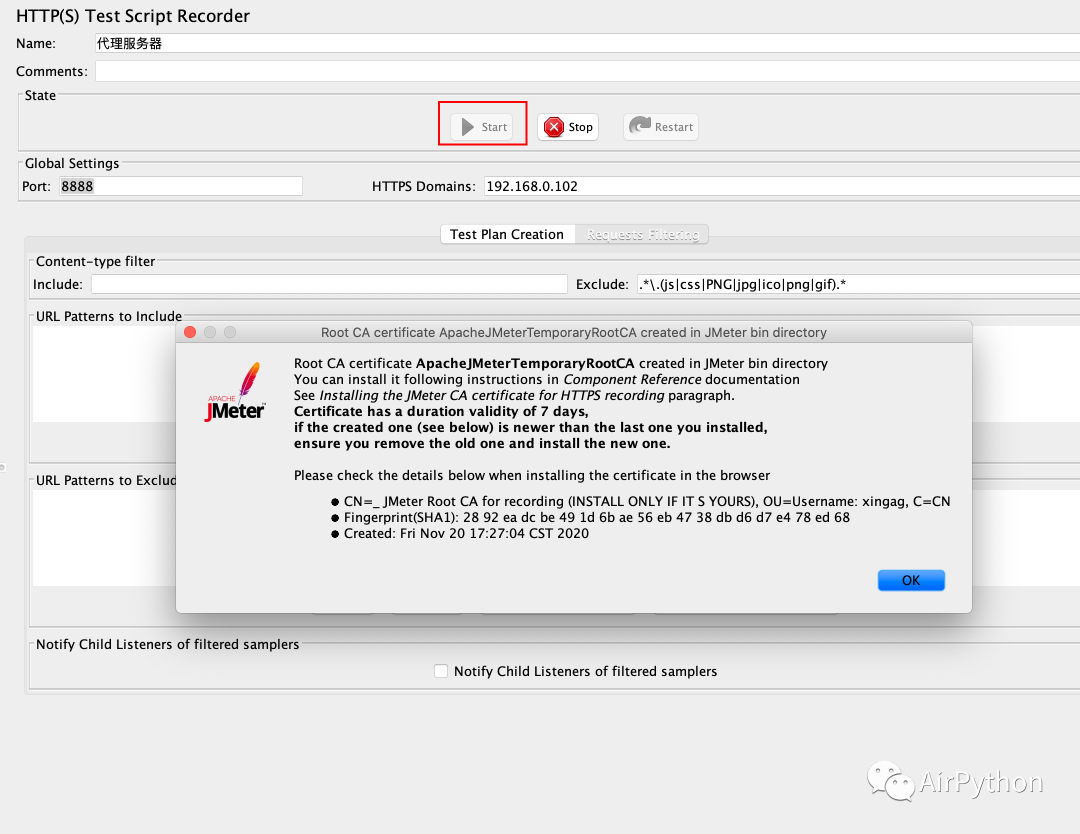Edit the Name field
Viewport: 1080px width, 834px height.
[587, 43]
